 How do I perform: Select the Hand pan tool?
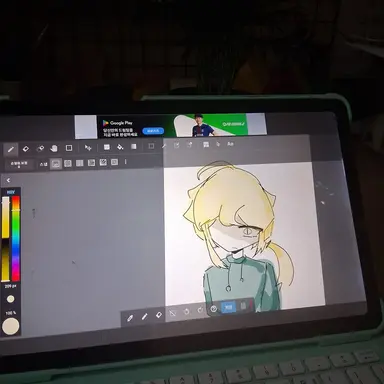[x=54, y=148]
